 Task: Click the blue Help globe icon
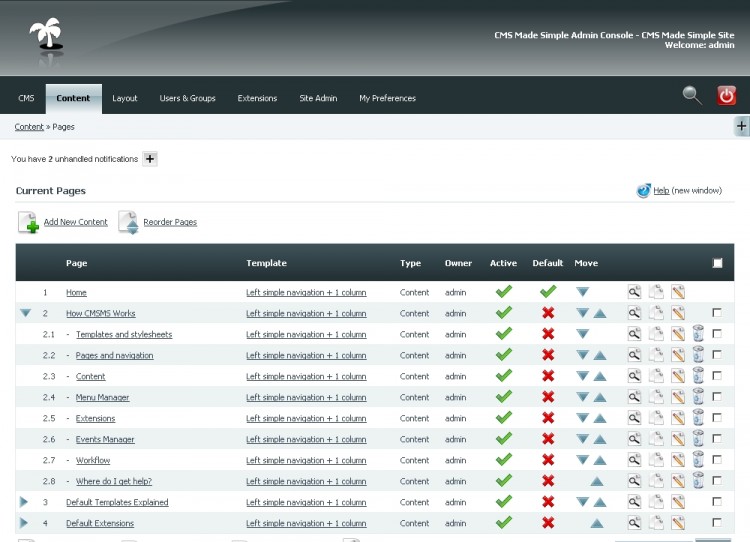(x=643, y=190)
